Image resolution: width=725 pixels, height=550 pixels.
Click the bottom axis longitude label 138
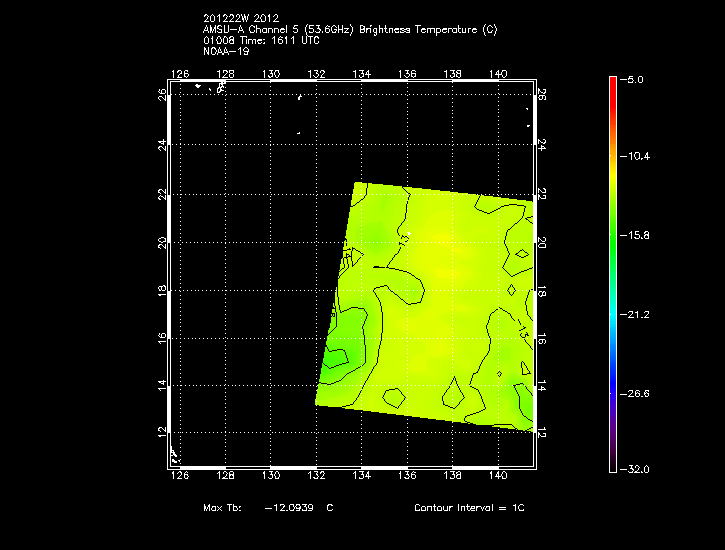(453, 476)
